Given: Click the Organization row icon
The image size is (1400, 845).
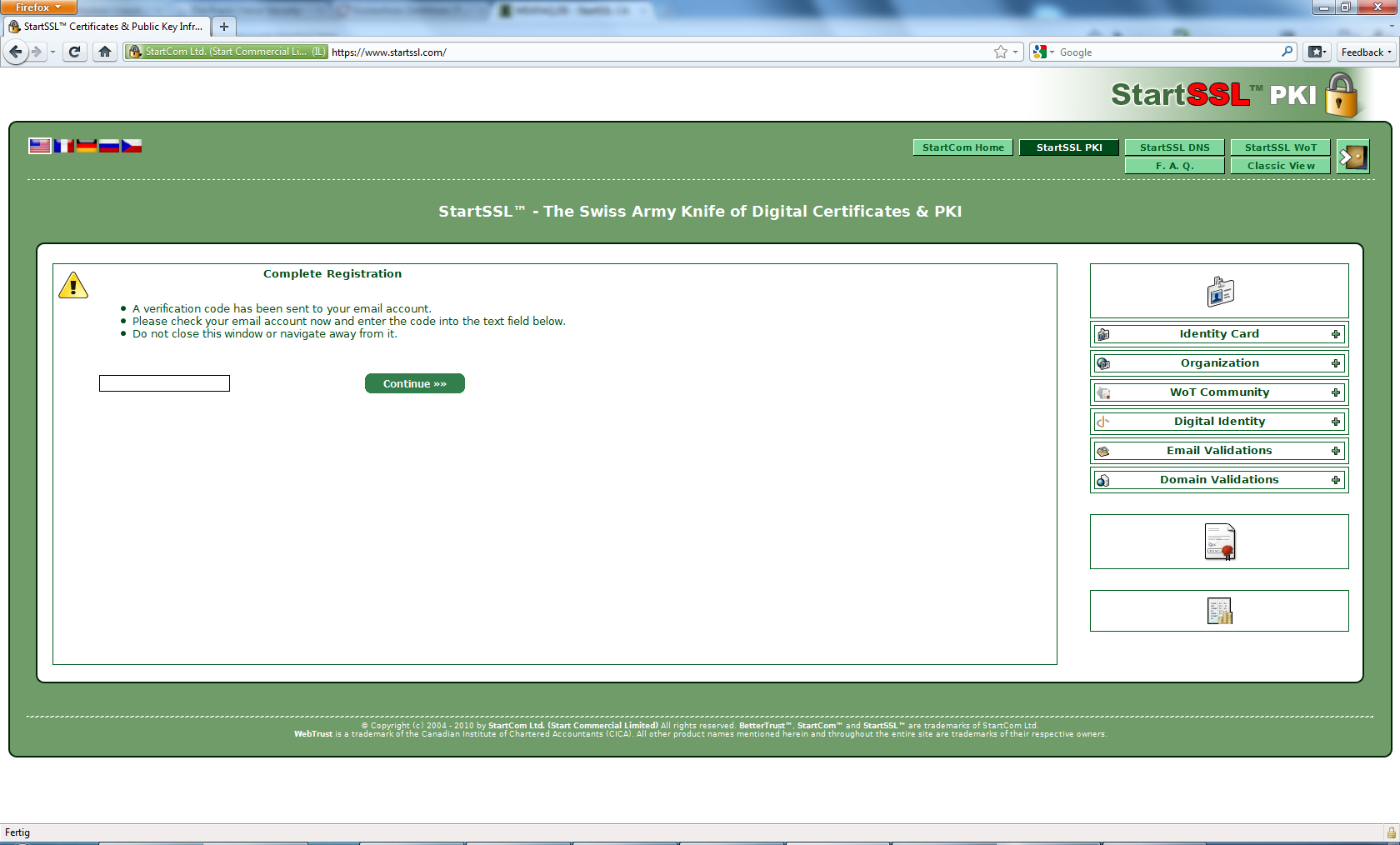Looking at the screenshot, I should click(1103, 363).
